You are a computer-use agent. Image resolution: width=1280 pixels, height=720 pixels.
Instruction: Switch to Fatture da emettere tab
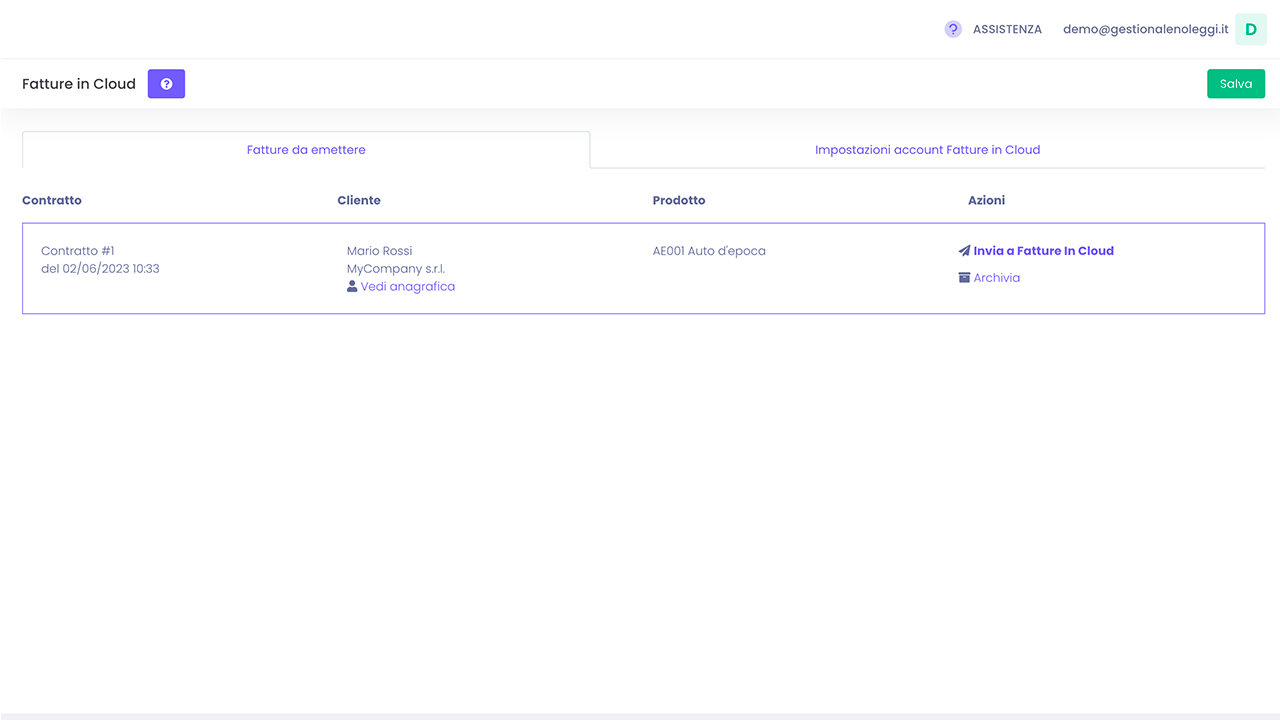coord(306,150)
